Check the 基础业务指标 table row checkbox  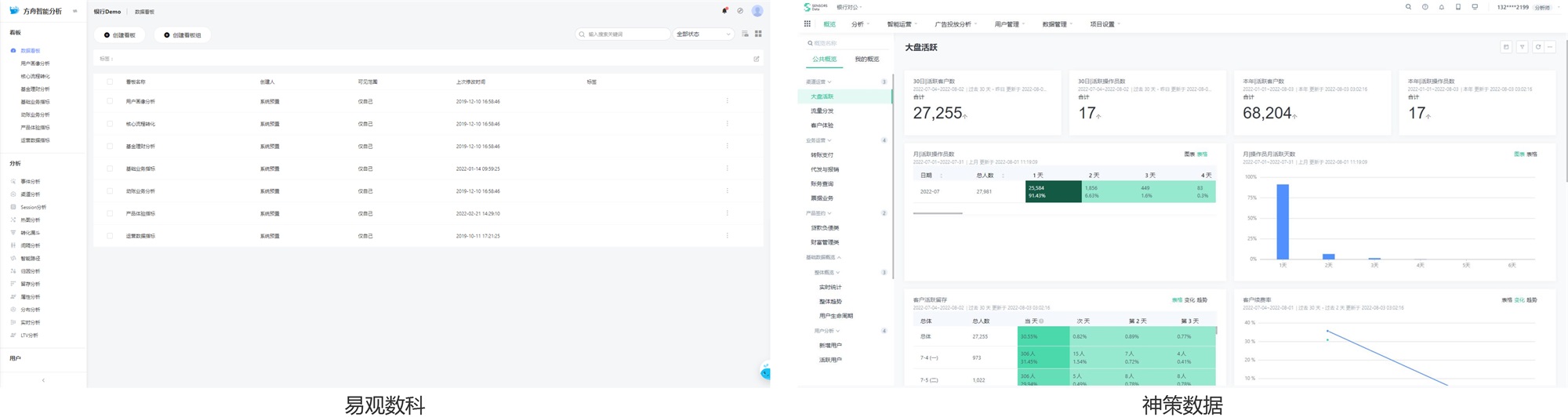(x=110, y=169)
